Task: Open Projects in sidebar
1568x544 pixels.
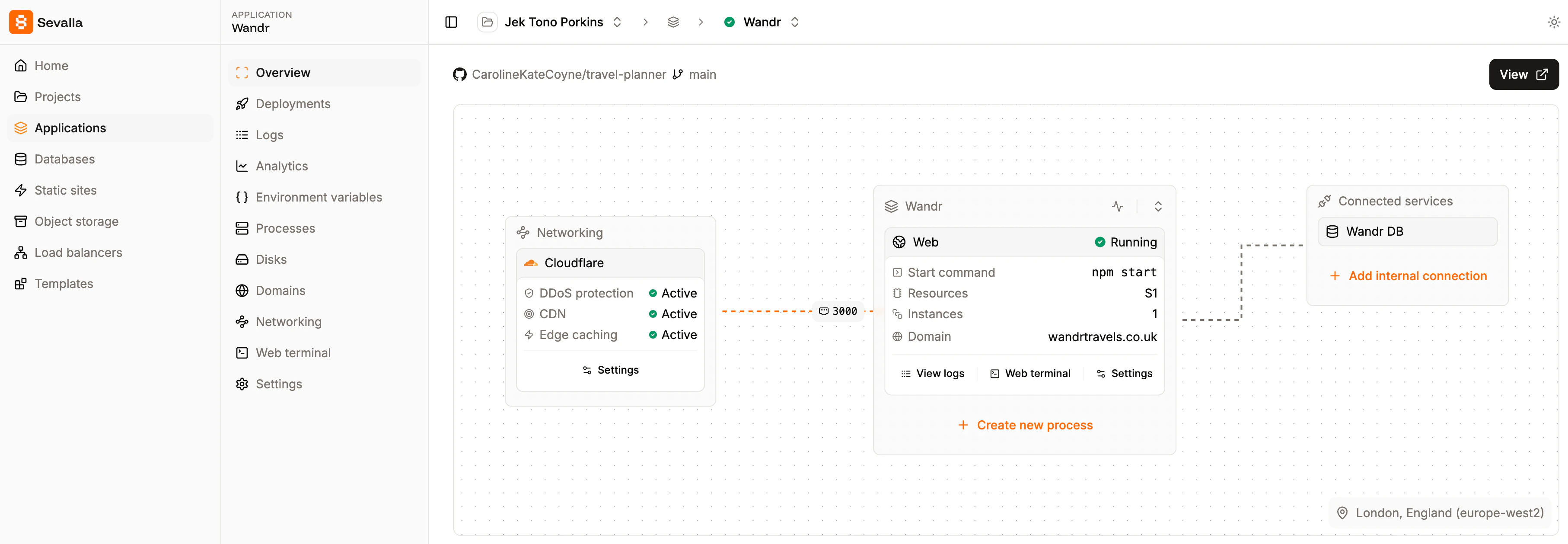Action: pos(110,97)
